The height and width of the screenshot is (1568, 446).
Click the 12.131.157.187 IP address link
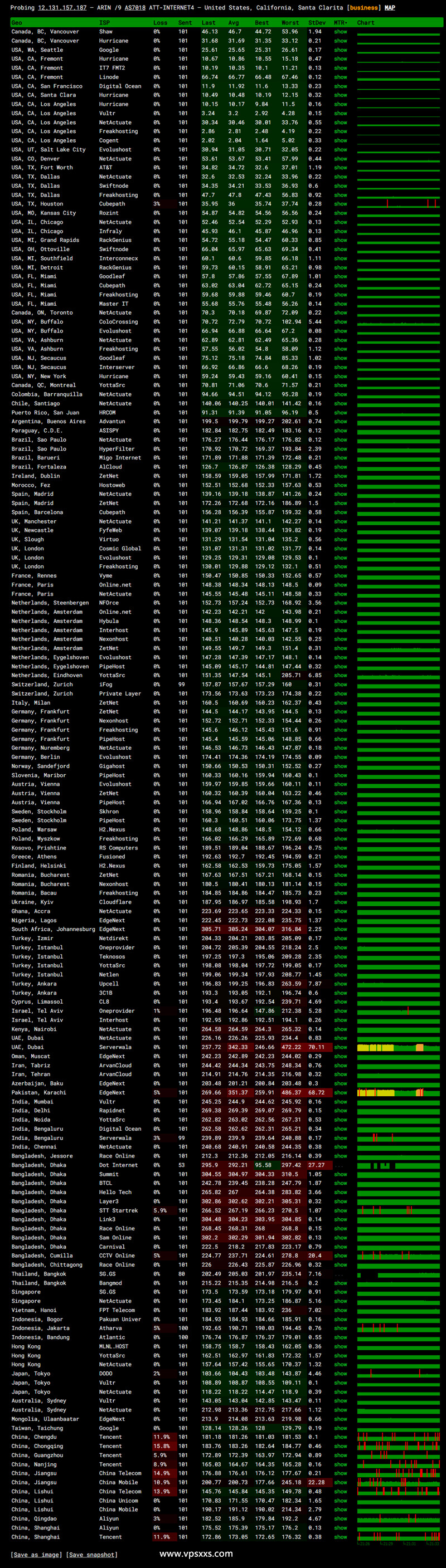point(62,8)
